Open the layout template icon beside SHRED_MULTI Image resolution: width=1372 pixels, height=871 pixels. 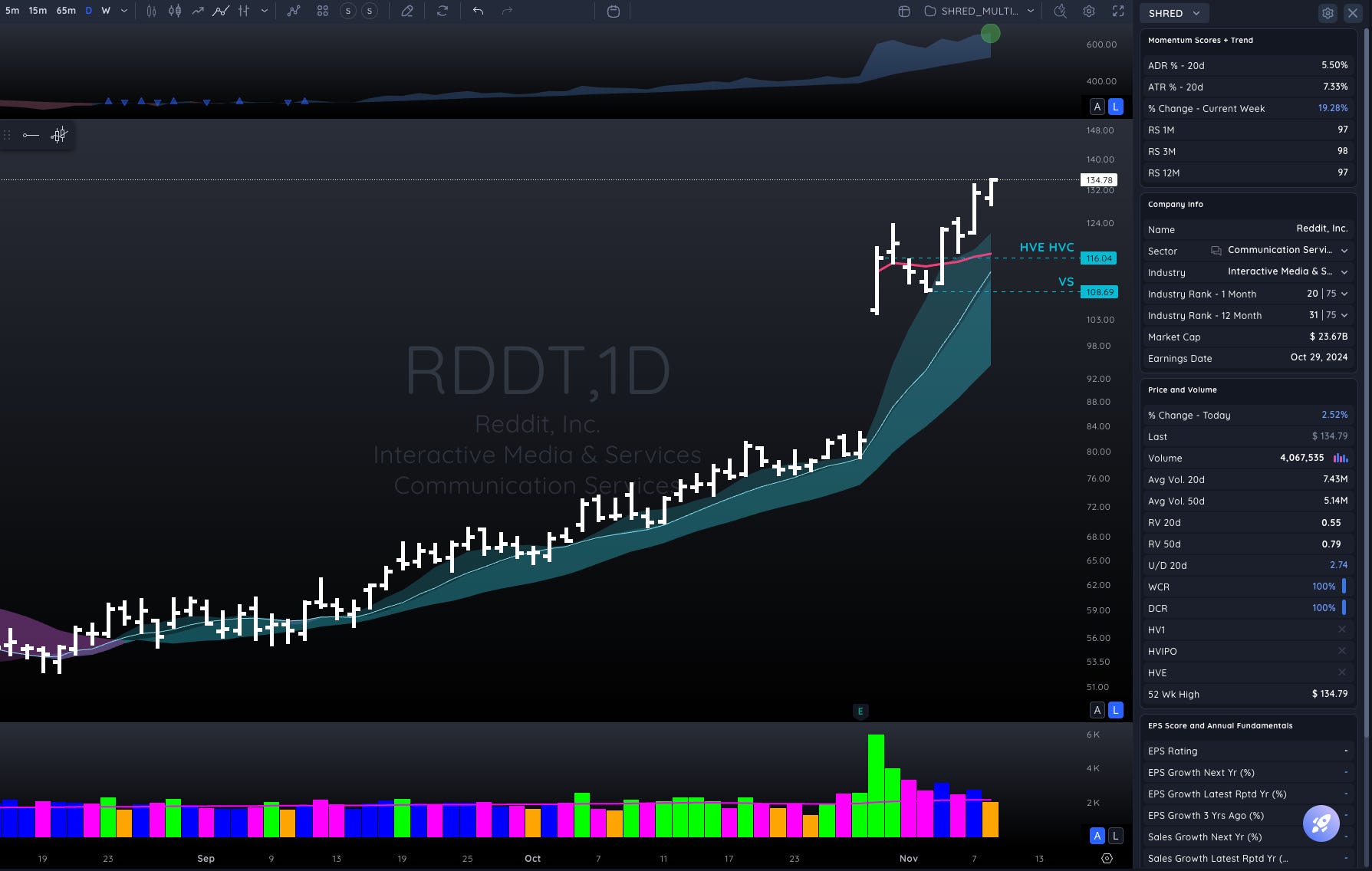(904, 11)
